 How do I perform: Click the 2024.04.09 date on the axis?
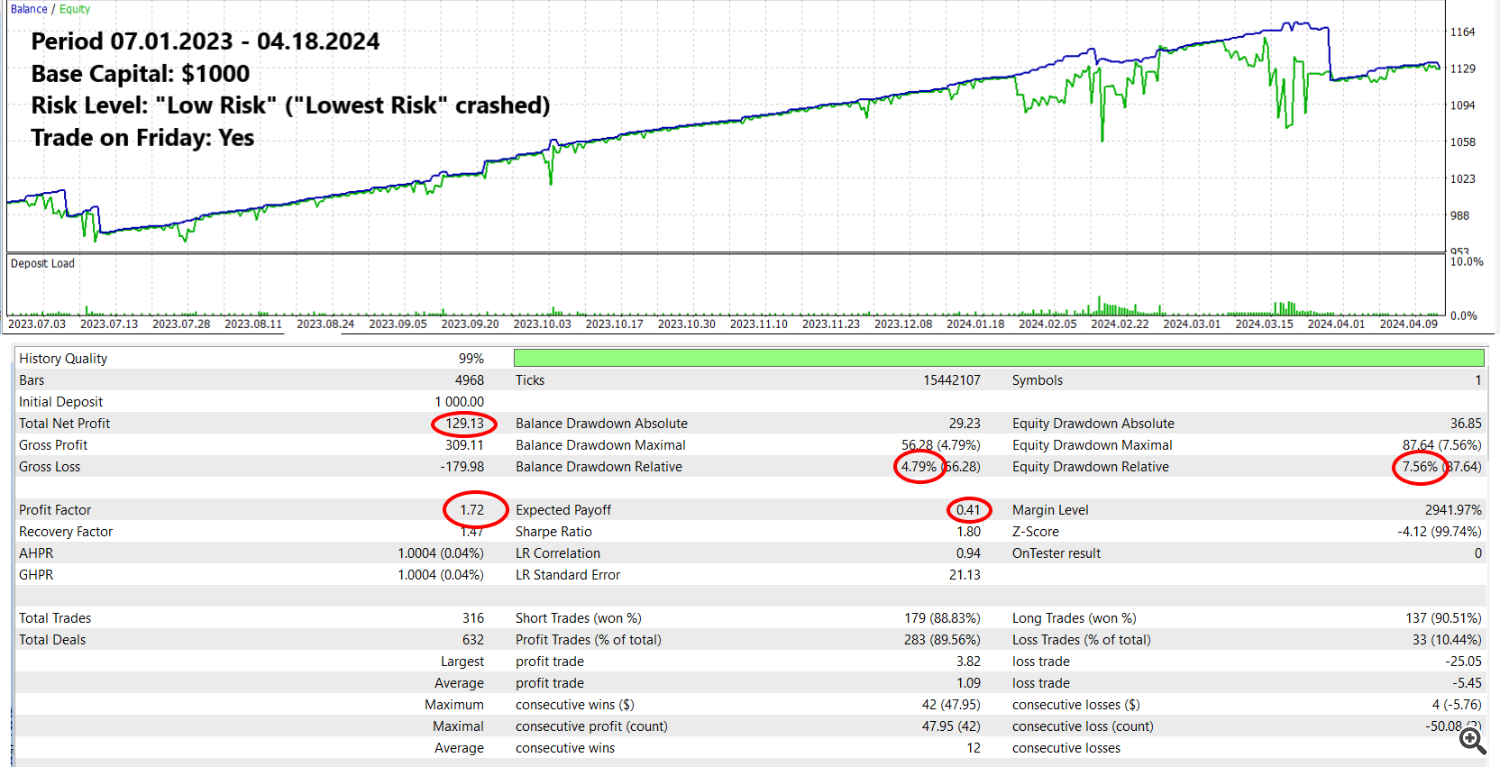(1410, 324)
